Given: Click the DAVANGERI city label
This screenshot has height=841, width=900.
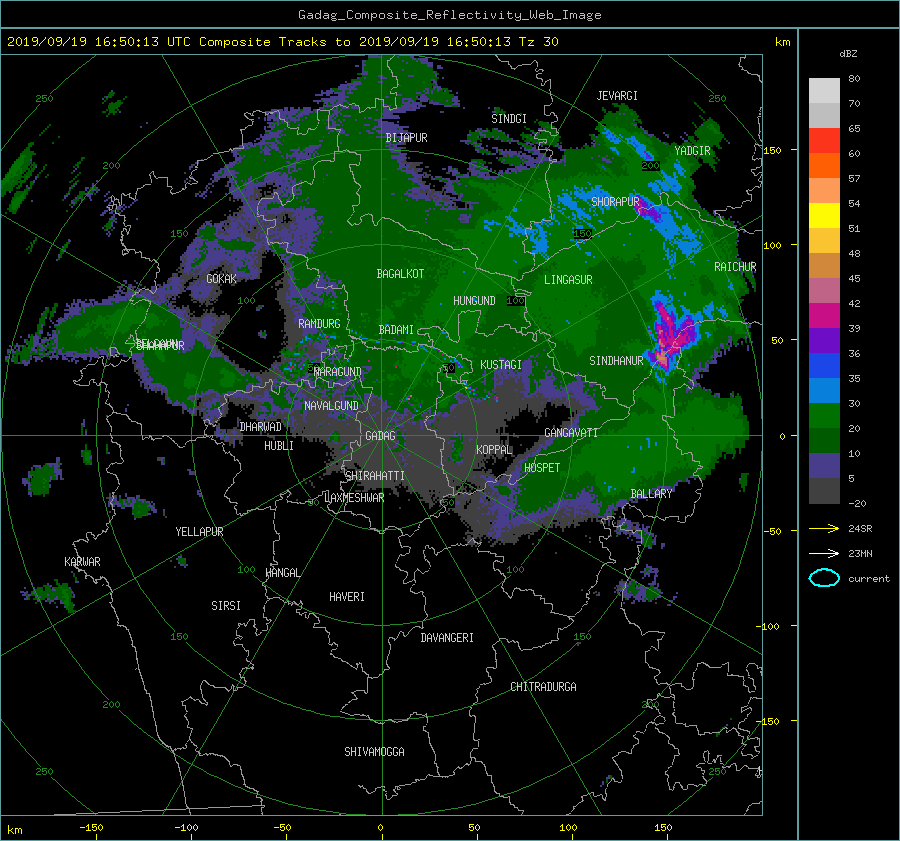Looking at the screenshot, I should pos(447,638).
